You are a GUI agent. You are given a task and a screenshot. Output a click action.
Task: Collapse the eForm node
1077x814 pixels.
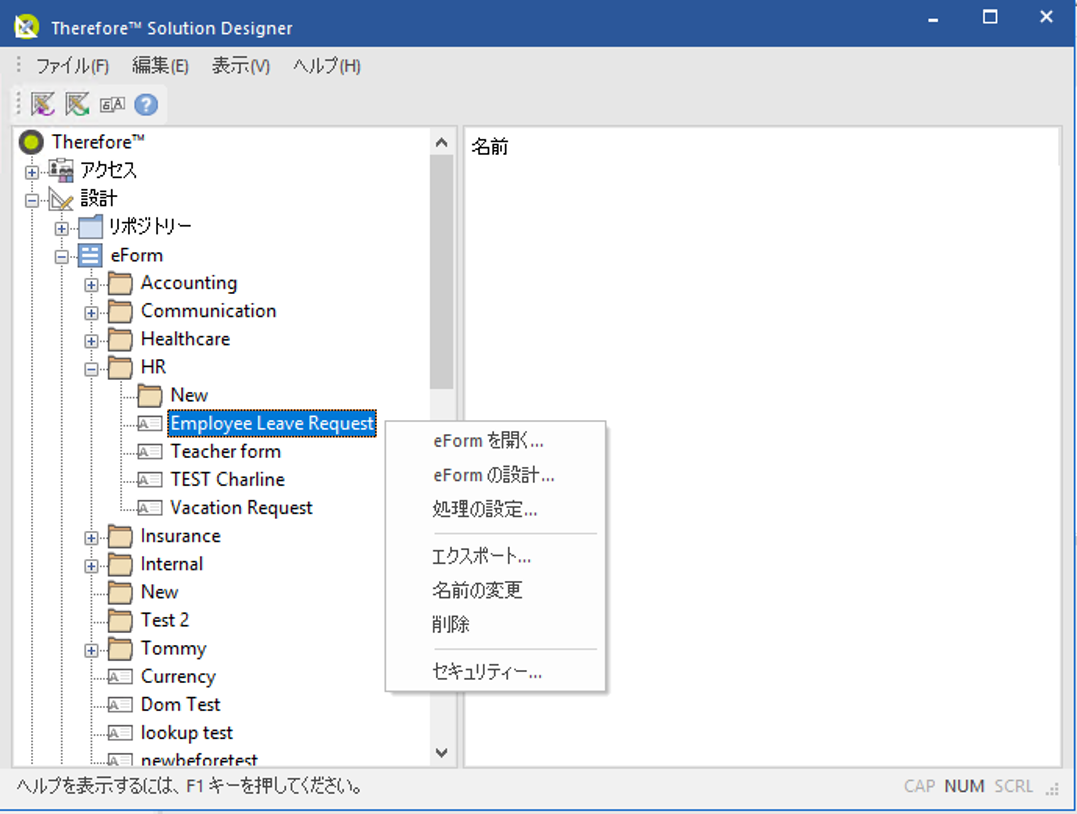tap(62, 257)
